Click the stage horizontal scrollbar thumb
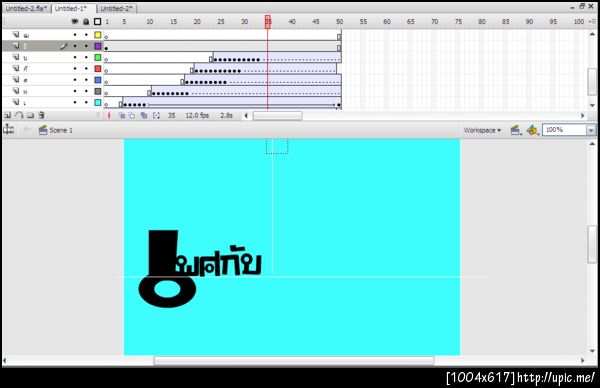This screenshot has width=600, height=388. pos(294,360)
